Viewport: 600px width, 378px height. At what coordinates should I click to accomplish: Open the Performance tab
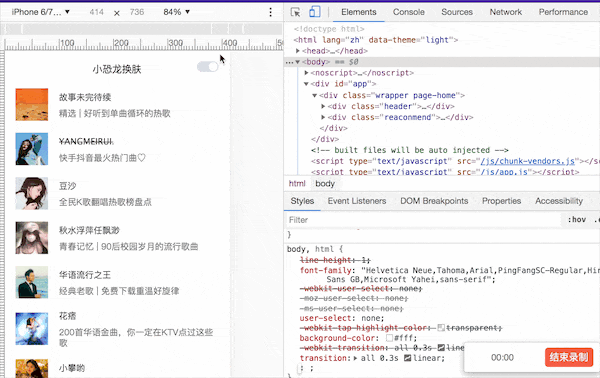(563, 12)
